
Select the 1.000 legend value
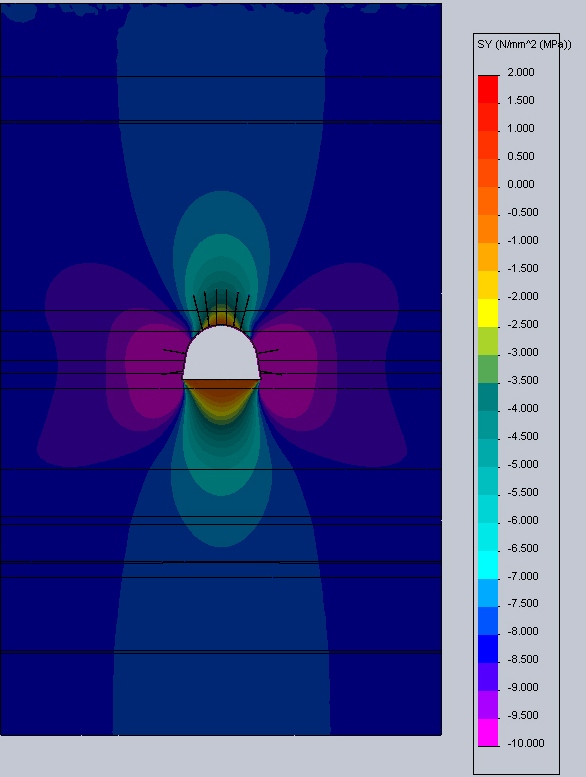click(521, 128)
